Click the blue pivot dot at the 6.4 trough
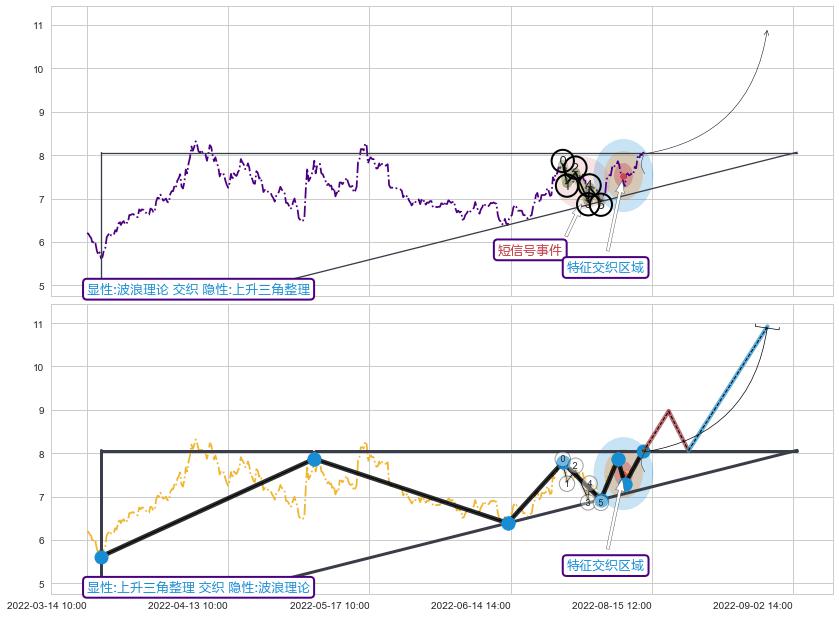The height and width of the screenshot is (617, 839). click(x=508, y=523)
